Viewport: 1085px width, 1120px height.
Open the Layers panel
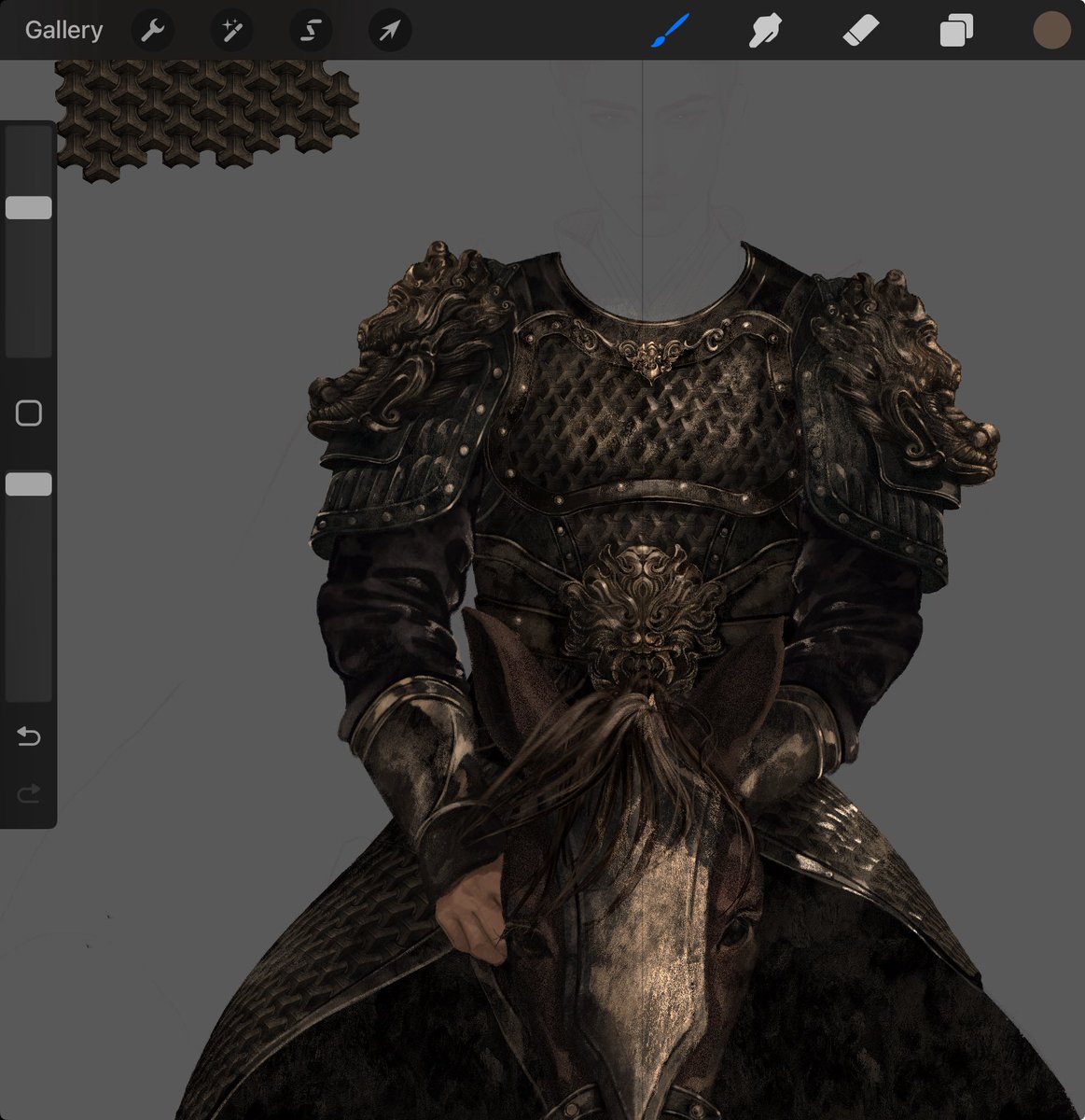pos(956,31)
